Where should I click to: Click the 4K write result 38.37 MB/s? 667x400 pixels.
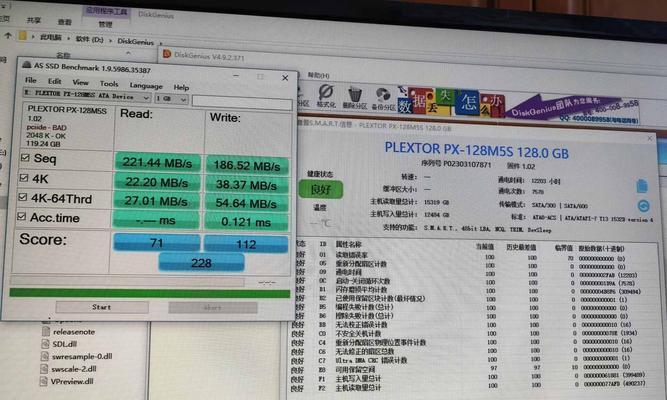coord(247,185)
